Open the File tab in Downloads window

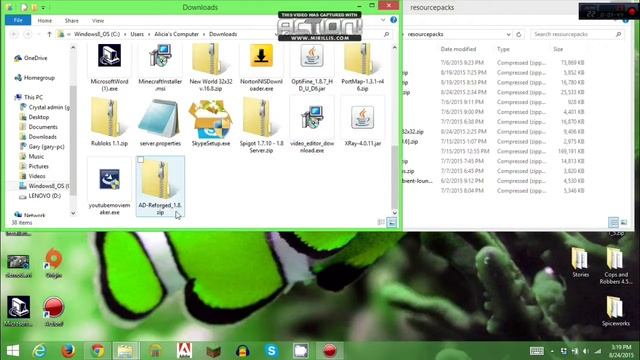tap(18, 20)
